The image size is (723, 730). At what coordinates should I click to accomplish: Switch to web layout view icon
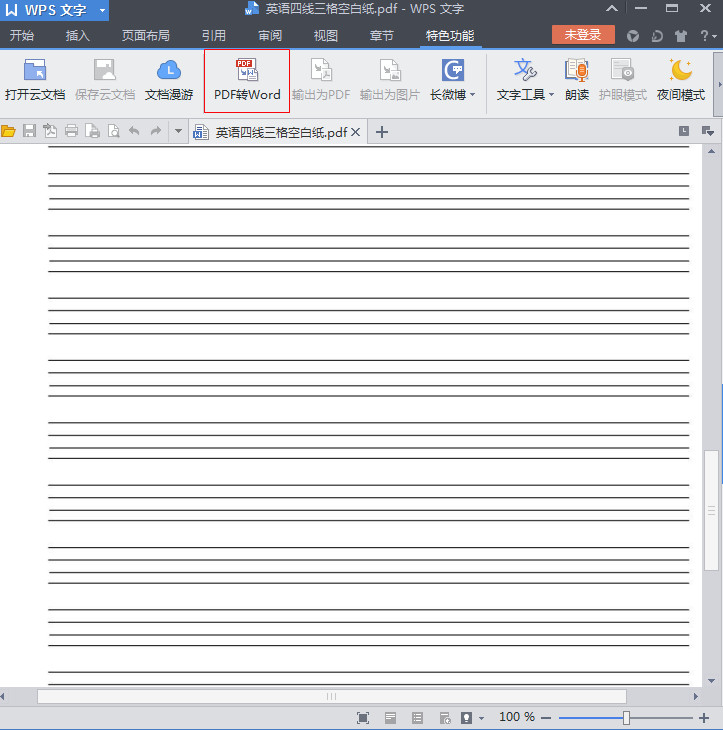(445, 718)
